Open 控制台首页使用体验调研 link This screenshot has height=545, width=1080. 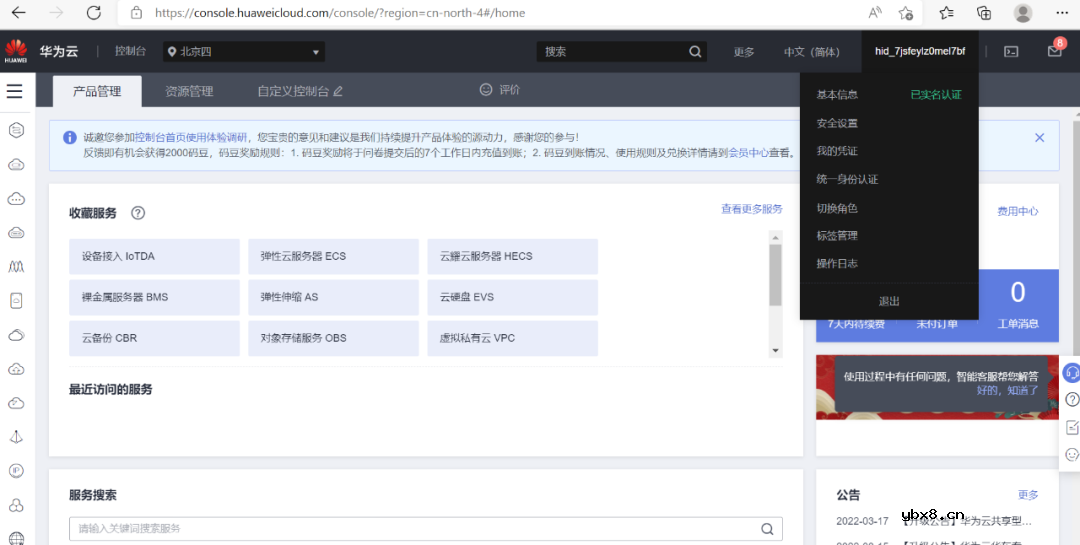coord(191,138)
